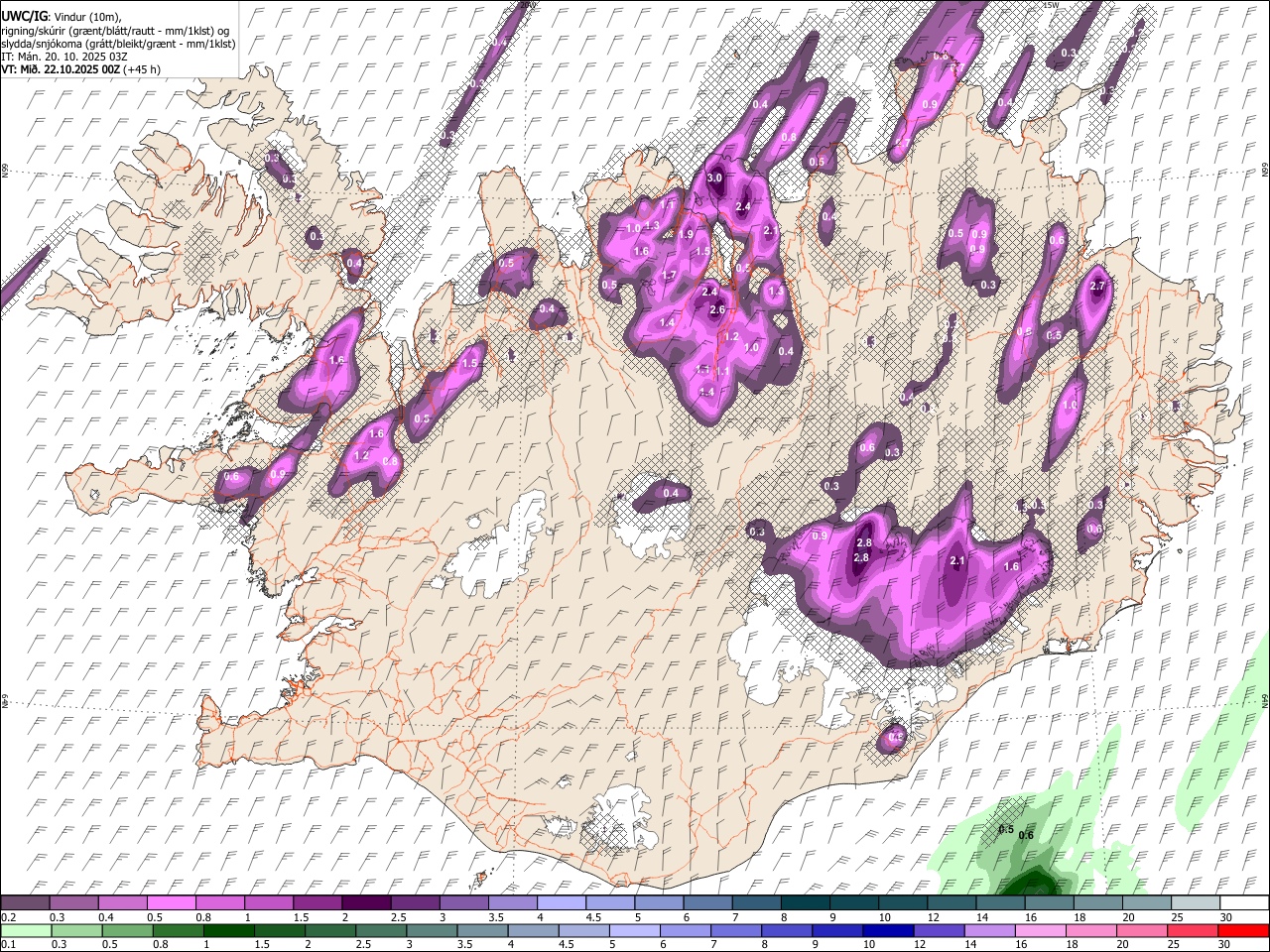Click the initial time text 'IT: Mán. 20. 10. 2025 03Z'
This screenshot has height=952, width=1270.
click(64, 57)
